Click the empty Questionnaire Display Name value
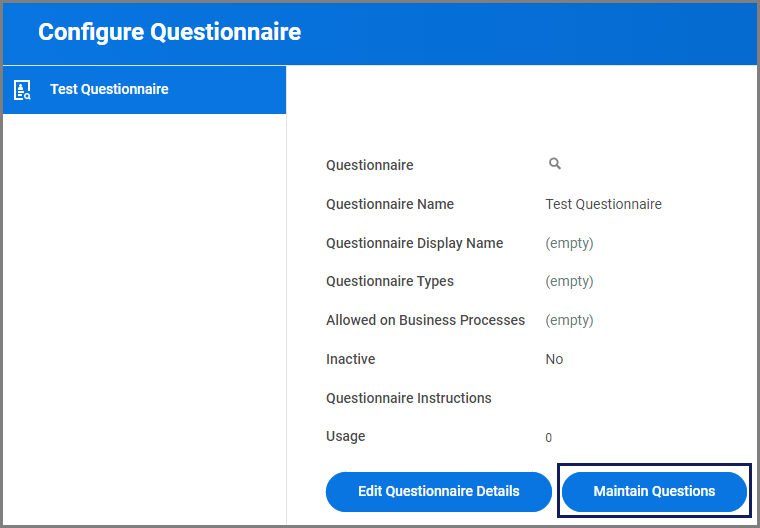Viewport: 760px width, 528px height. [x=569, y=243]
